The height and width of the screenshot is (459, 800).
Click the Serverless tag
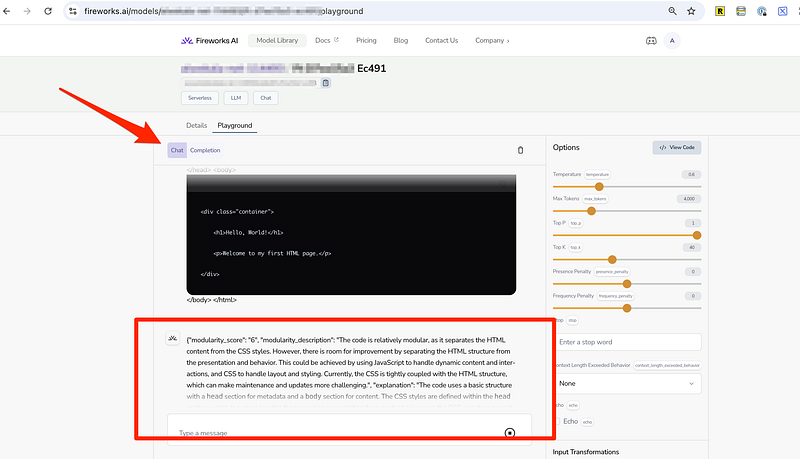pos(199,98)
